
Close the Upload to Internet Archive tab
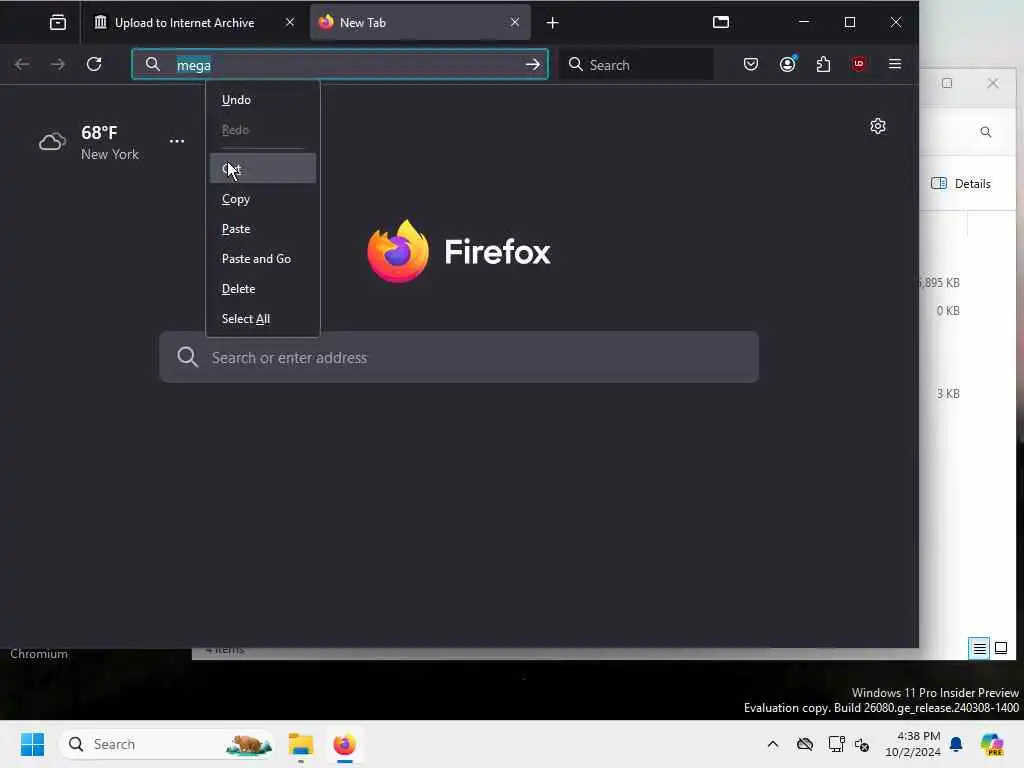click(290, 22)
